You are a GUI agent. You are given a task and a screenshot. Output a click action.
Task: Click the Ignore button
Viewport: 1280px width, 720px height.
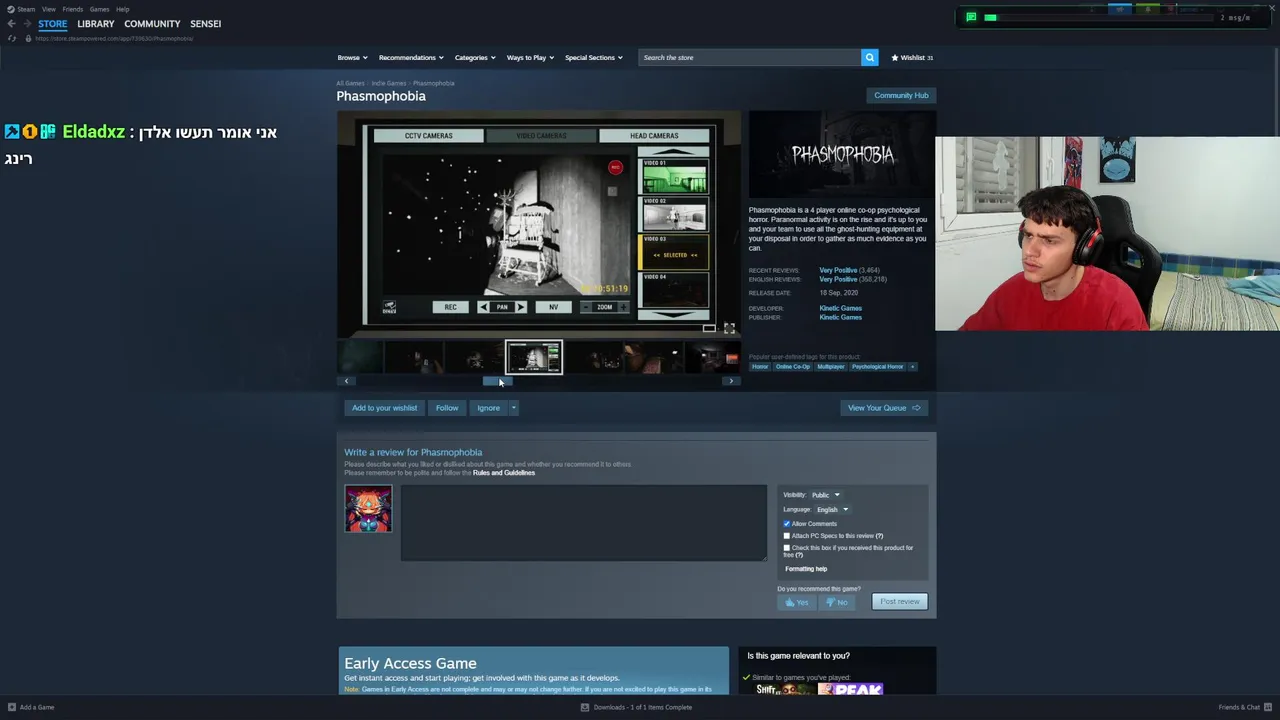[x=488, y=408]
